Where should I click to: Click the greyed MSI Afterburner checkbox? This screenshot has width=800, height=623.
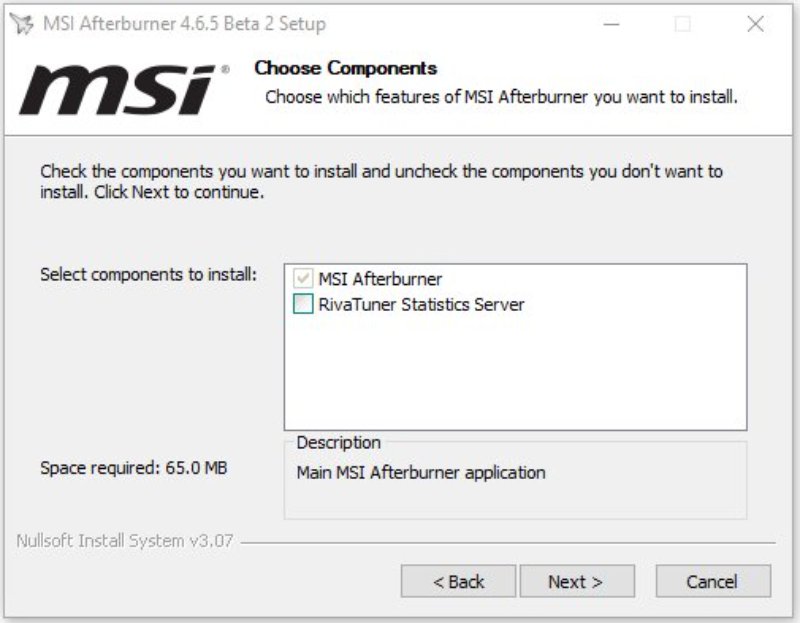click(x=303, y=279)
